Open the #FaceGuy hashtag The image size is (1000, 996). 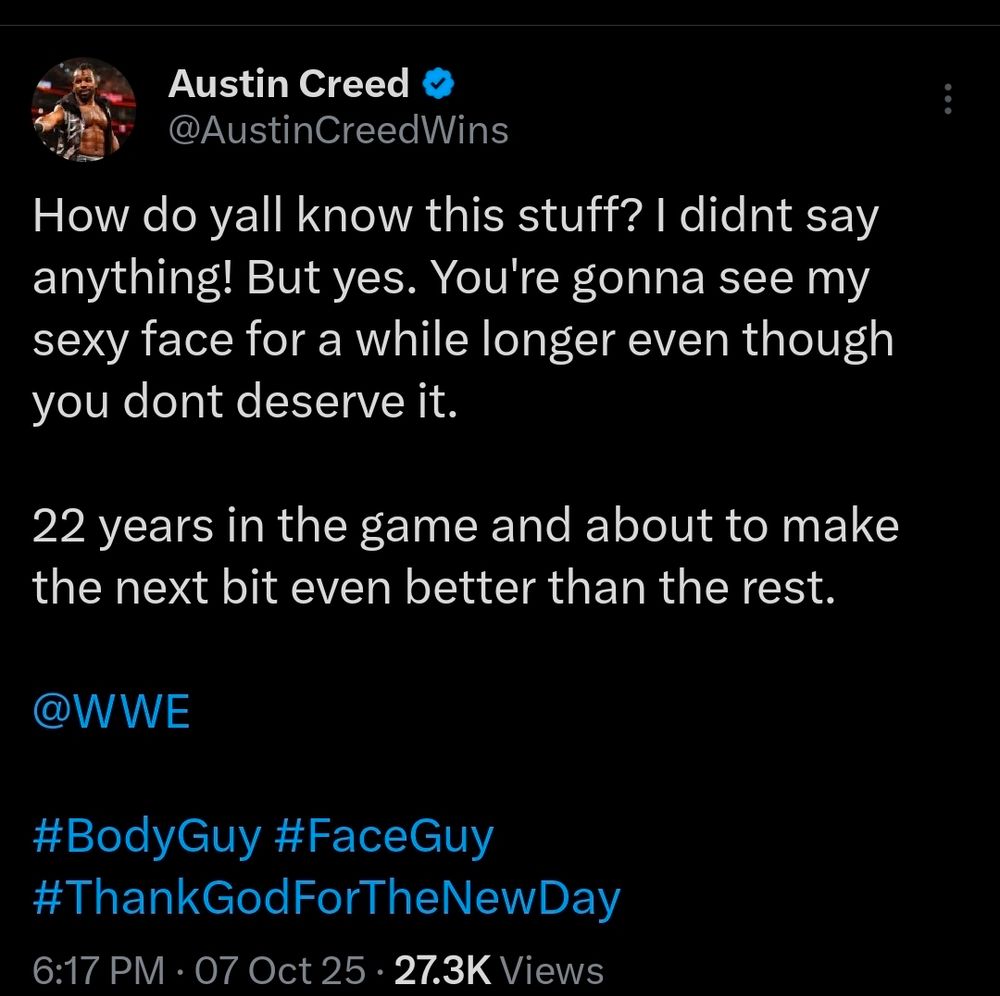[383, 836]
